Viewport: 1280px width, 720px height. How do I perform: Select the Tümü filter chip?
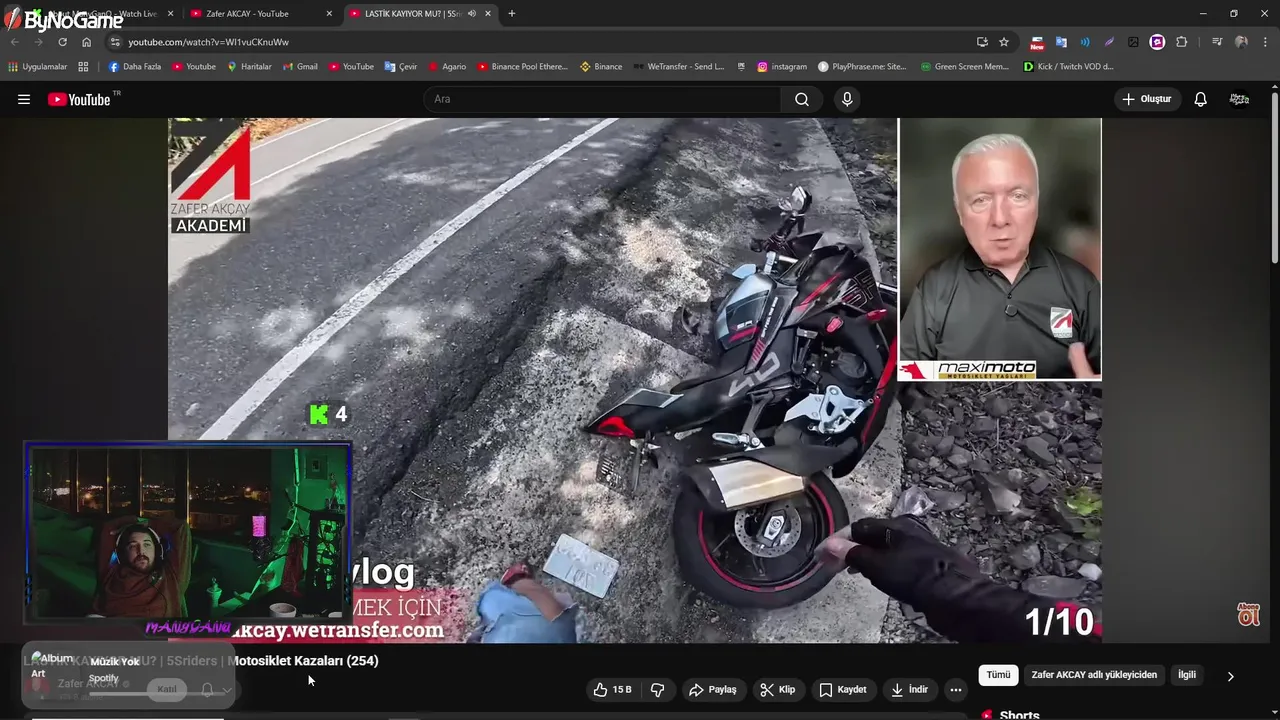998,675
